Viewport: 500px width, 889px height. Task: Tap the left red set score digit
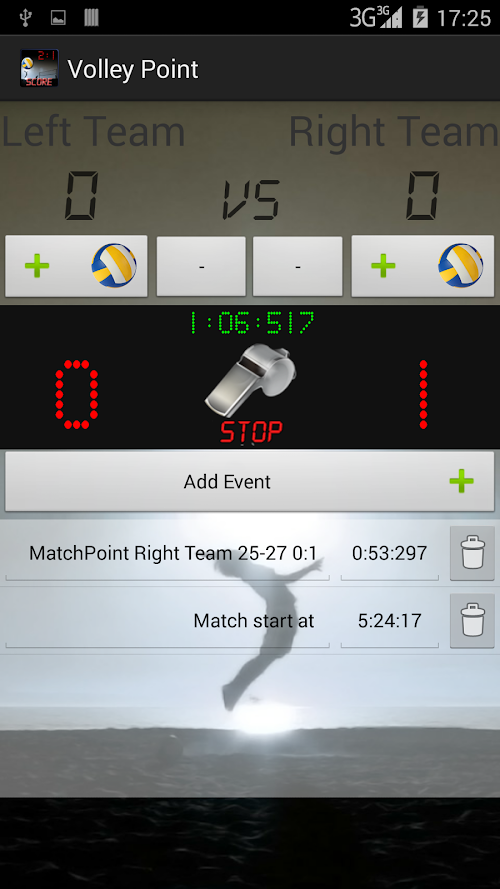(77, 394)
